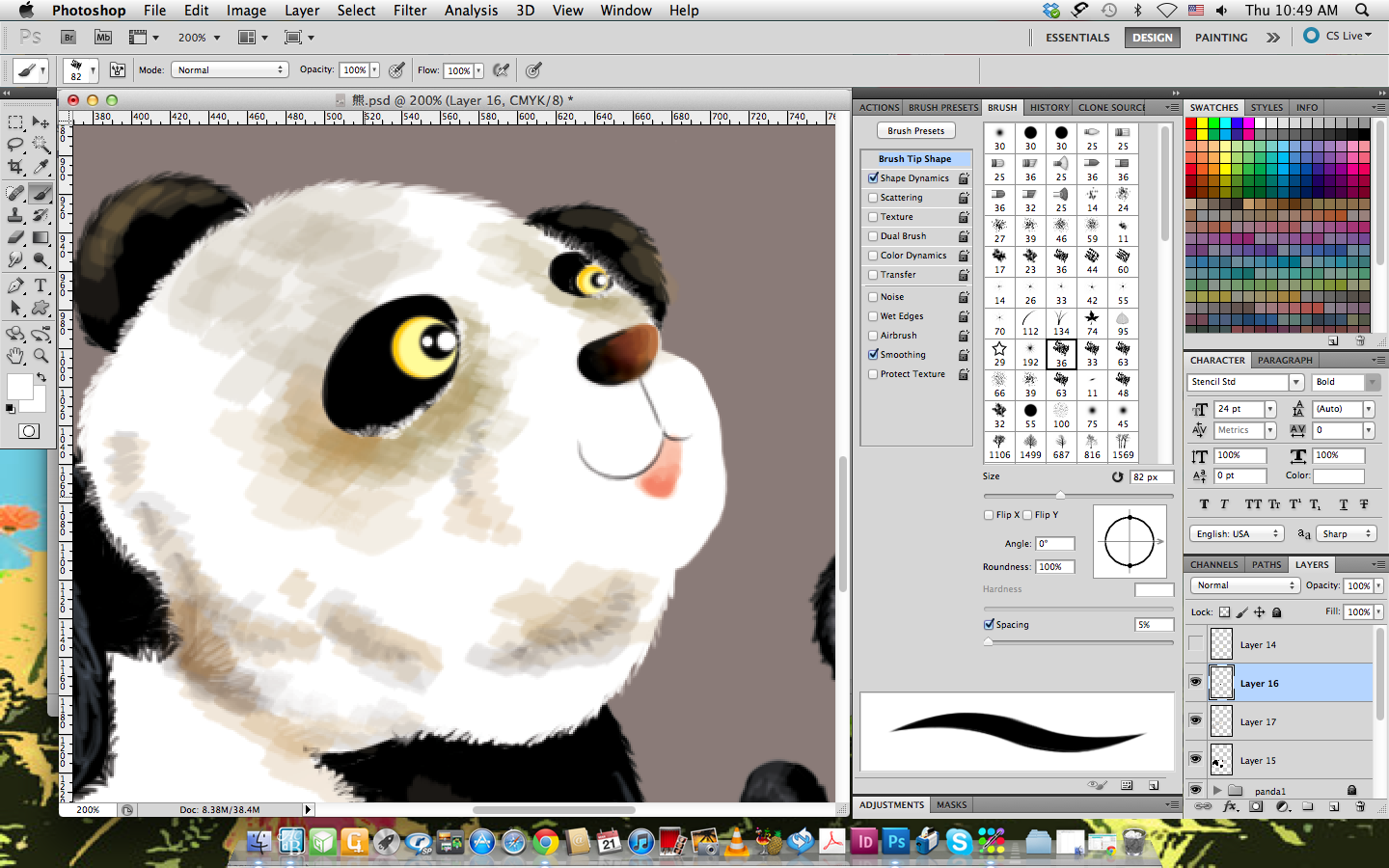Select the Zoom tool in toolbox
The height and width of the screenshot is (868, 1389).
pos(41,356)
